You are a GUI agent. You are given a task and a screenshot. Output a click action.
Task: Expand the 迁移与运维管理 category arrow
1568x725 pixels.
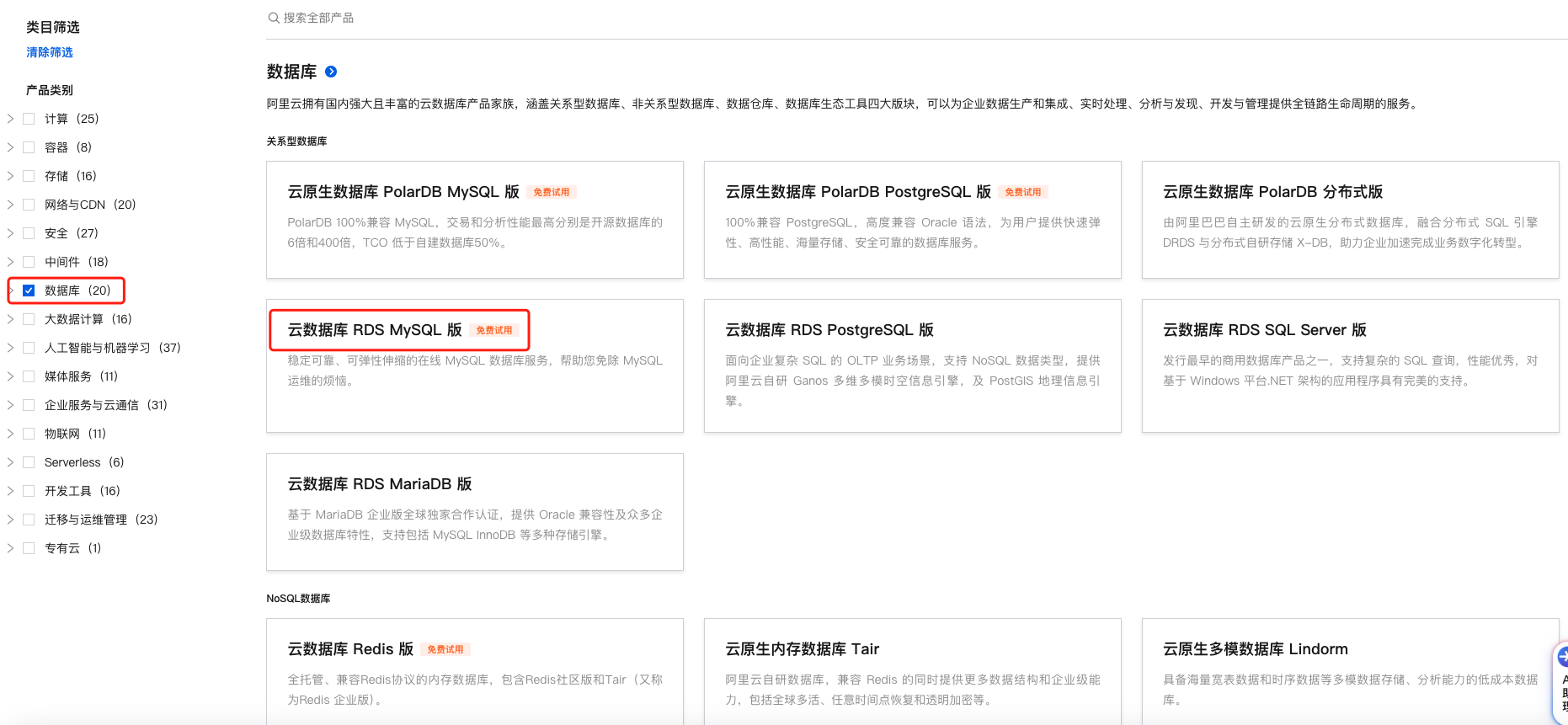point(10,520)
